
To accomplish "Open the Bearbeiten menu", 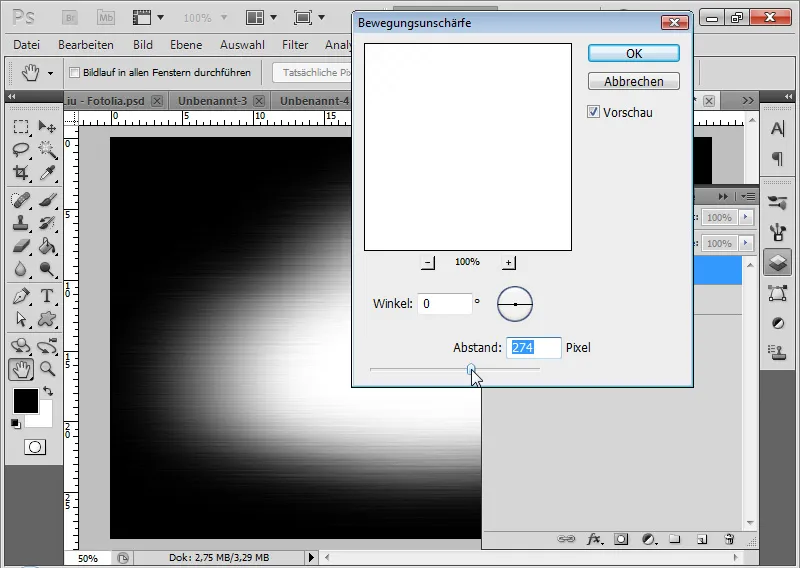I will [x=86, y=45].
